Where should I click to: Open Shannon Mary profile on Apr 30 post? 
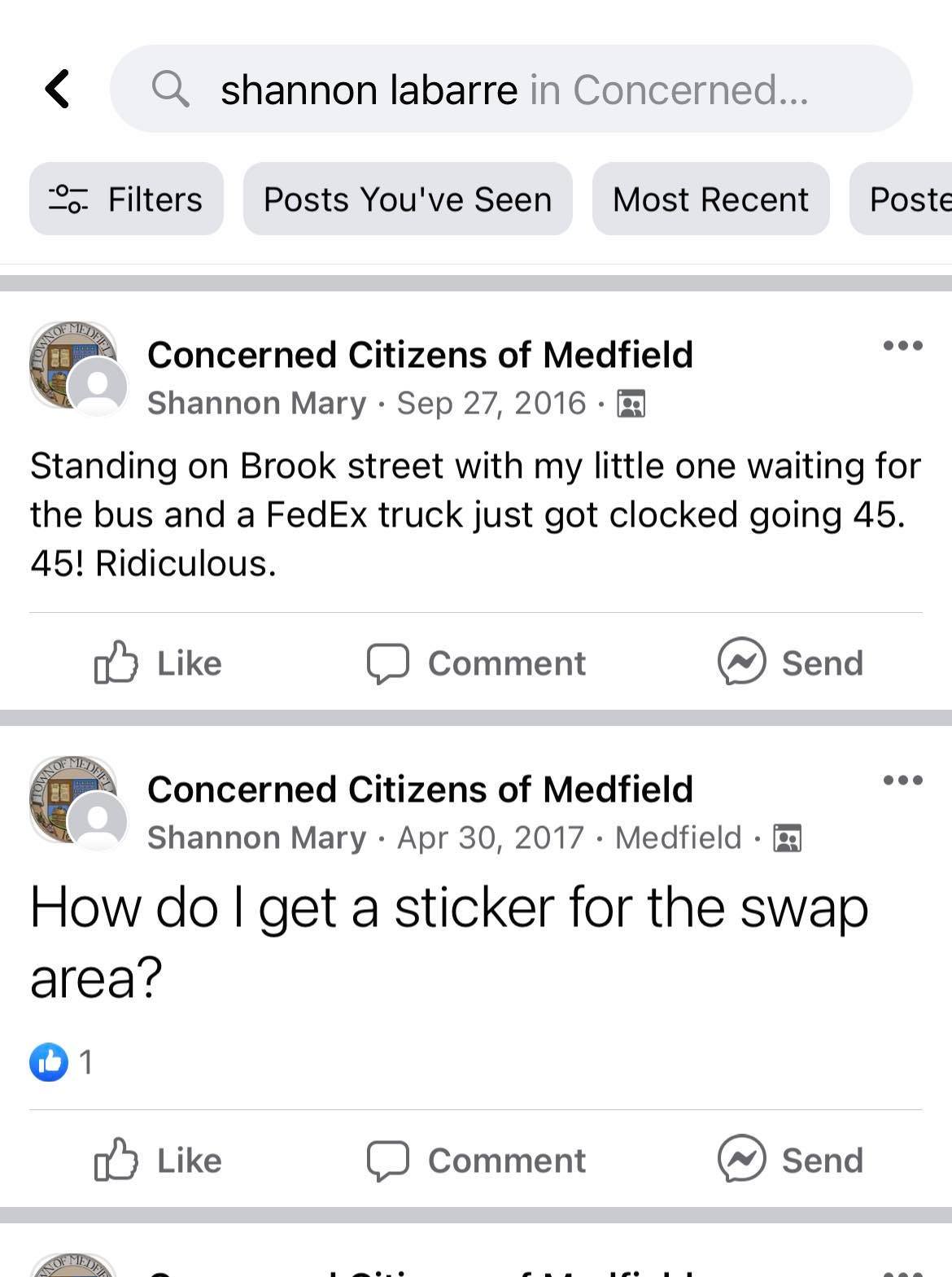[x=256, y=837]
